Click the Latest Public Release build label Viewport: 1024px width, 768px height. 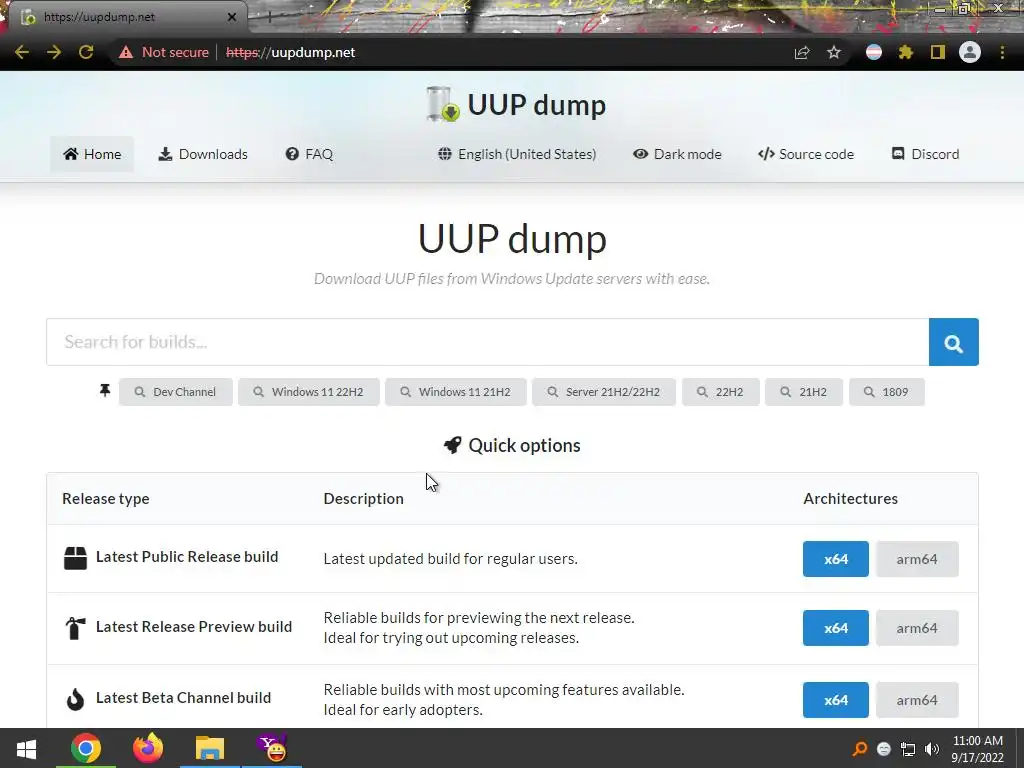[x=187, y=556]
